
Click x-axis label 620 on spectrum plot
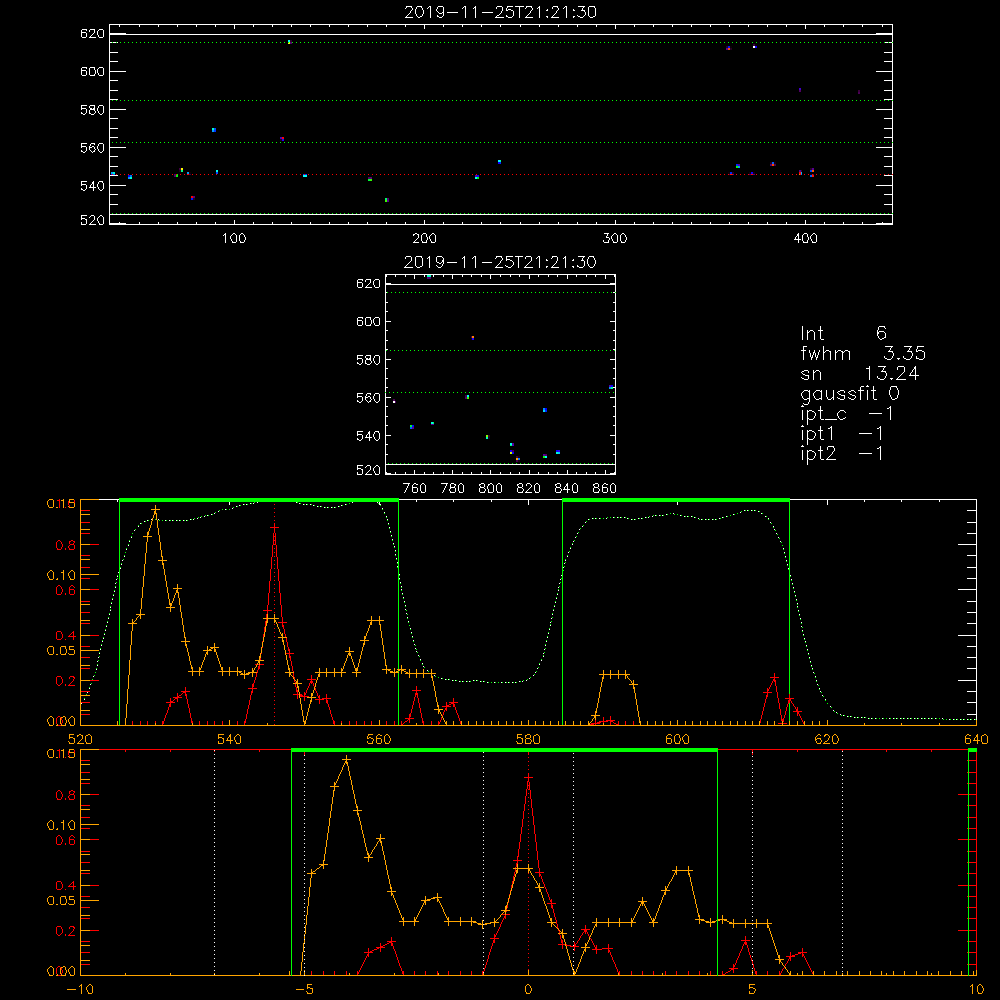click(x=827, y=739)
